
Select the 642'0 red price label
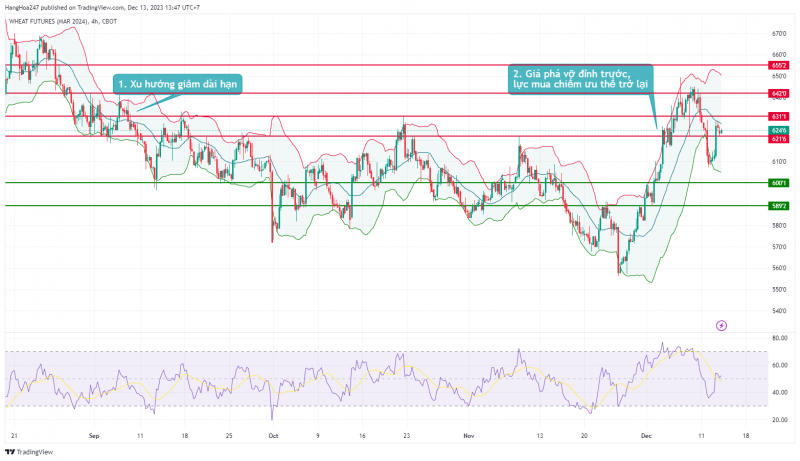[779, 93]
